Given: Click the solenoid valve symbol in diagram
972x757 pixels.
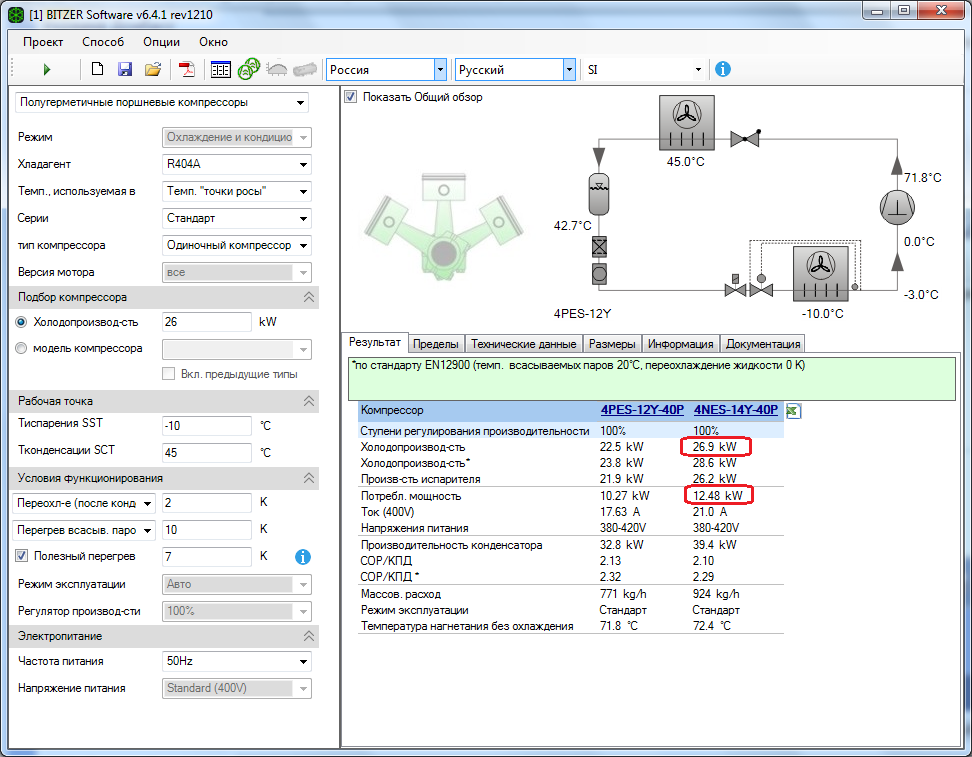Looking at the screenshot, I should (735, 287).
